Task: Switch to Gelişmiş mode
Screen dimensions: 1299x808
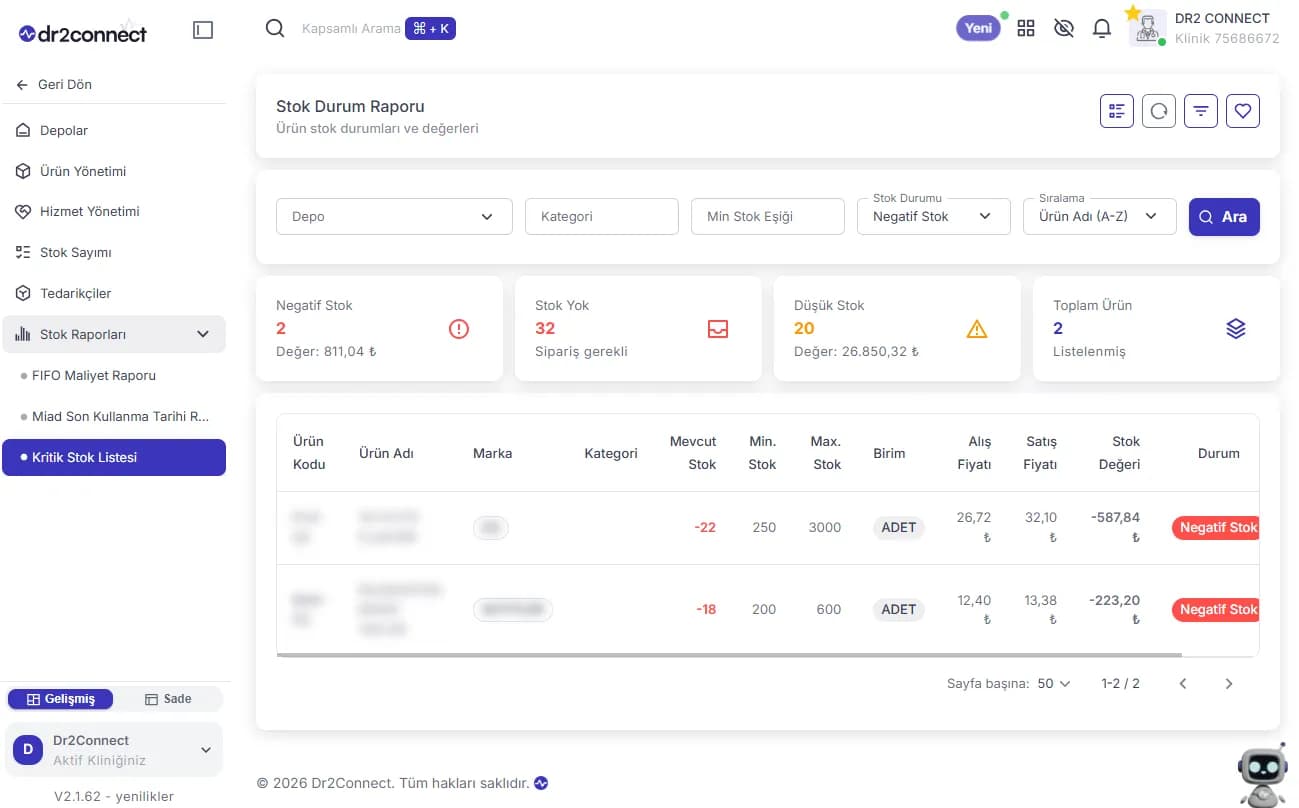Action: pyautogui.click(x=60, y=699)
